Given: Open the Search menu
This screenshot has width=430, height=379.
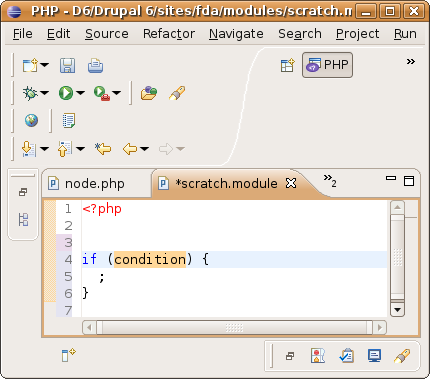Looking at the screenshot, I should [x=300, y=34].
